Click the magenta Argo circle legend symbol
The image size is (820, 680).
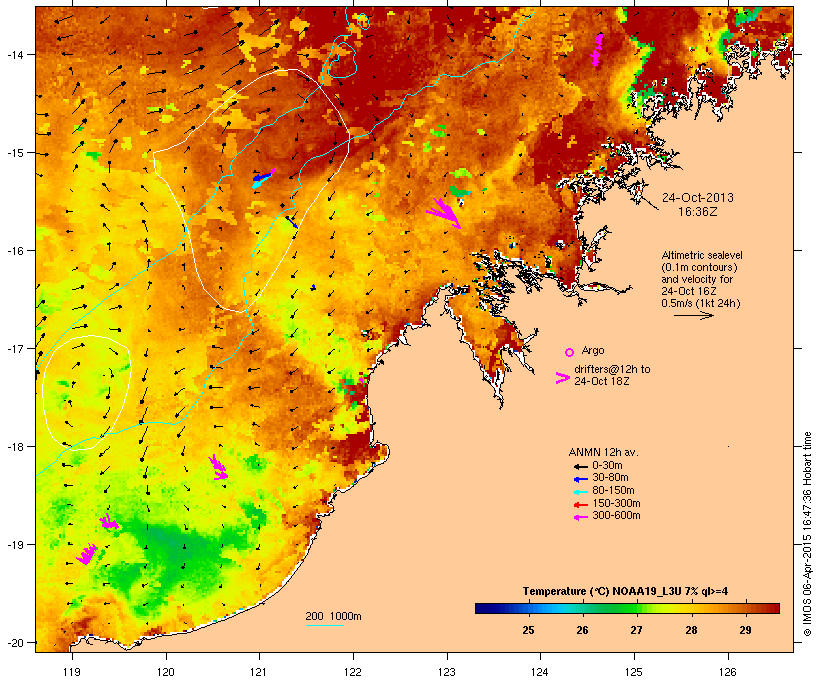[x=570, y=353]
